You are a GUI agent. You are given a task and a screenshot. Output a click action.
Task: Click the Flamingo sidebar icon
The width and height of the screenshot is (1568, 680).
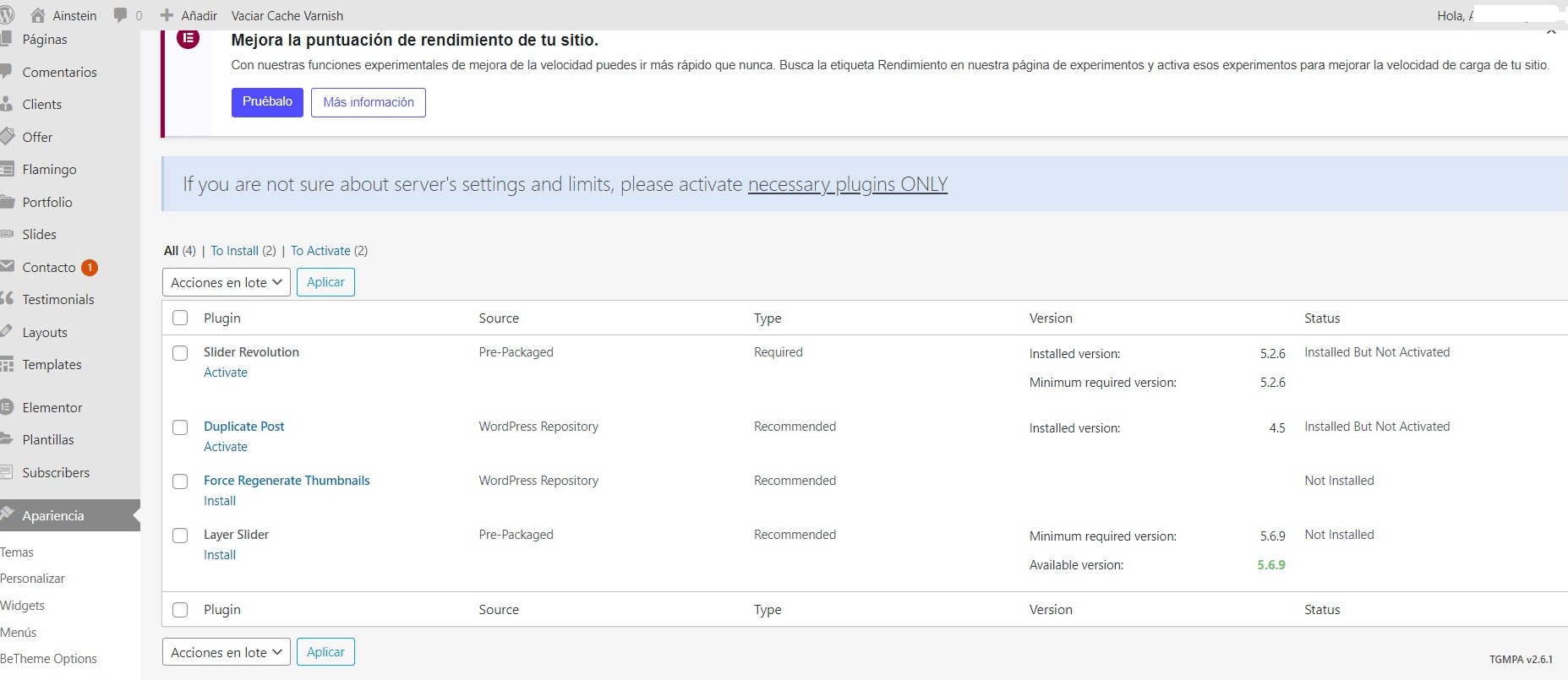point(6,169)
